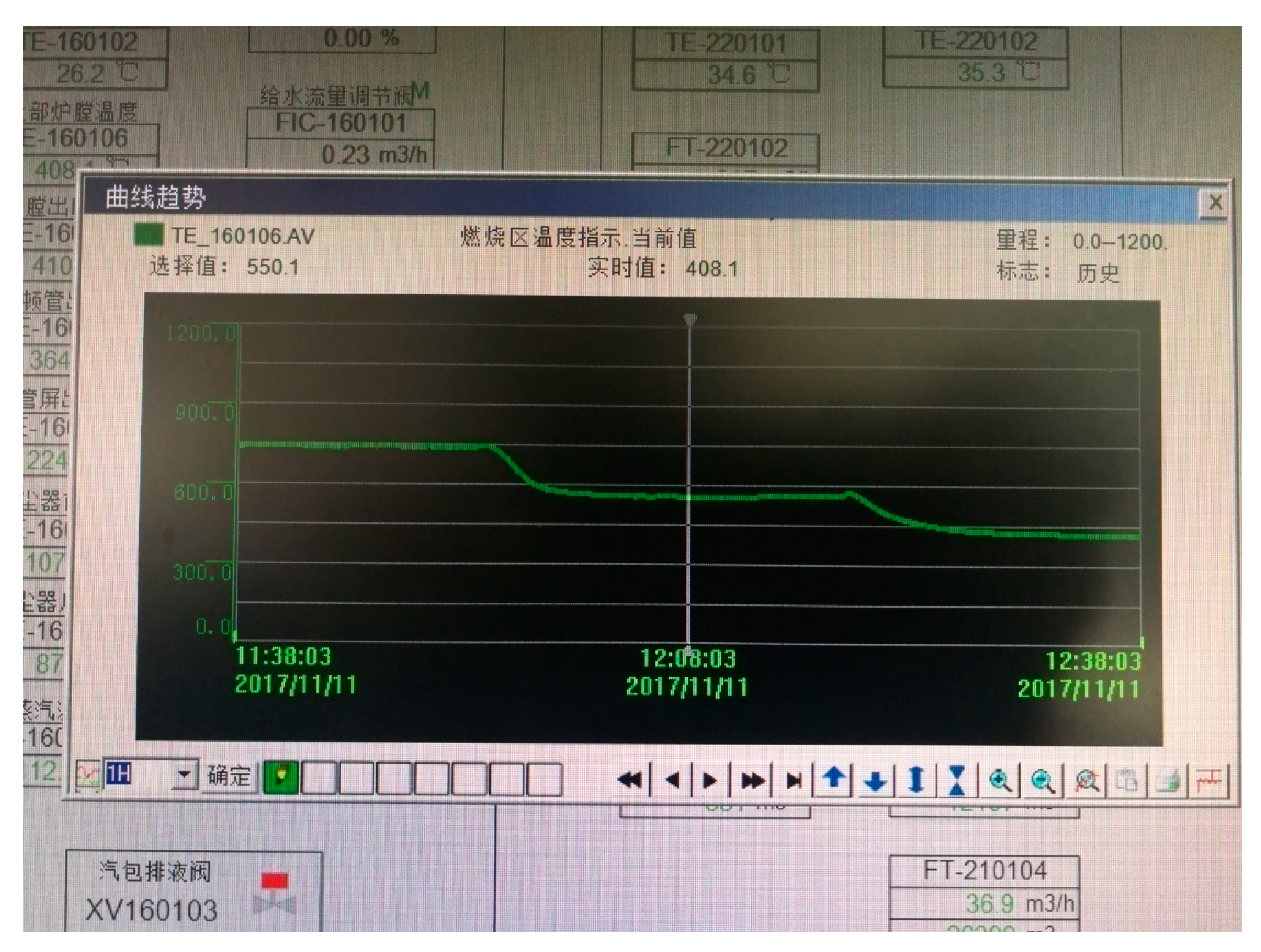Click the green TE_160106.AV legend color swatch
1261x952 pixels.
pyautogui.click(x=149, y=235)
